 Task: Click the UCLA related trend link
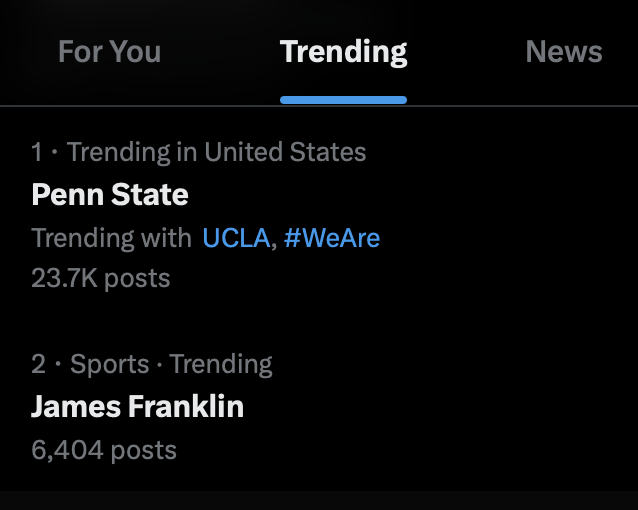tap(236, 238)
